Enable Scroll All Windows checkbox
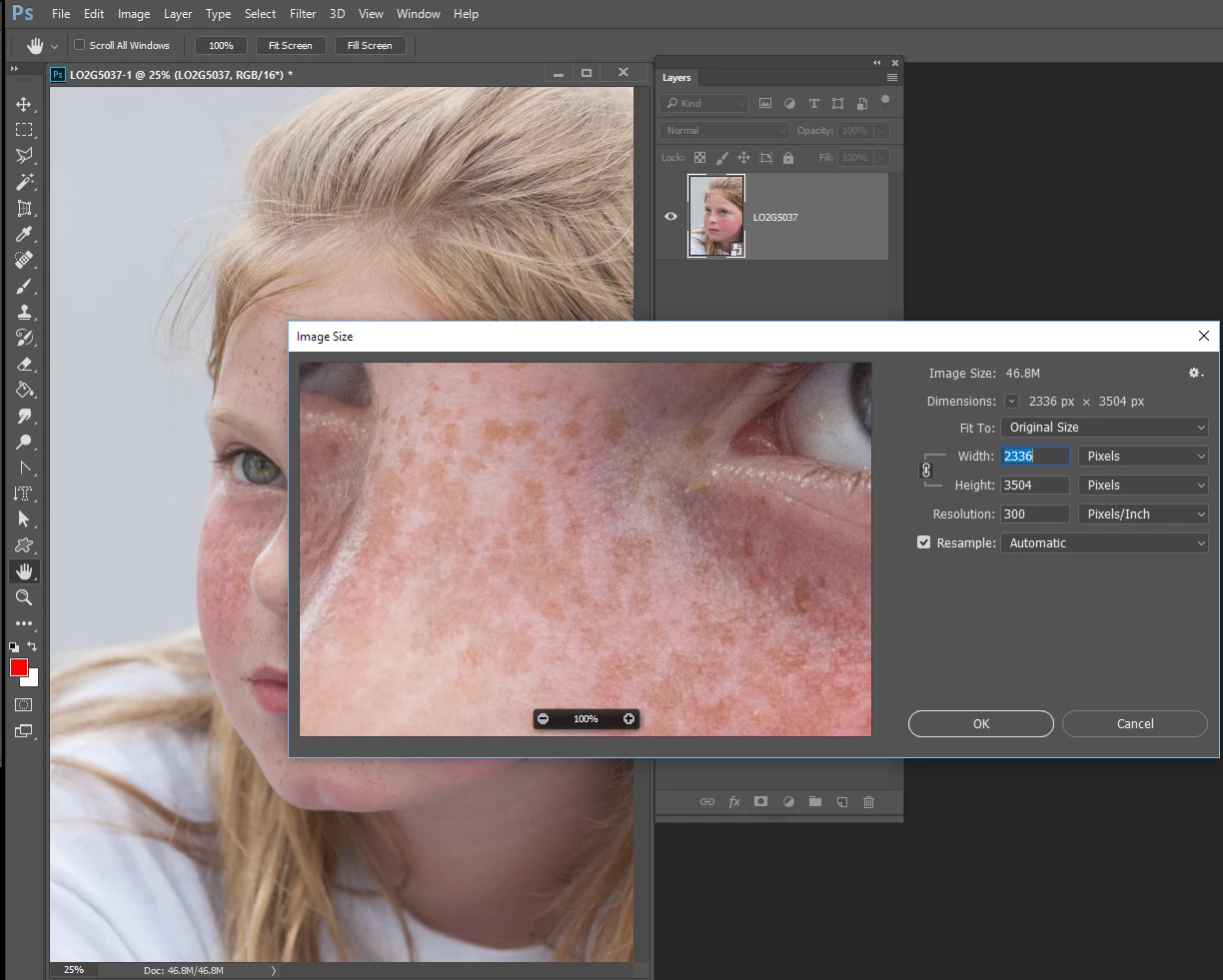 [x=80, y=45]
